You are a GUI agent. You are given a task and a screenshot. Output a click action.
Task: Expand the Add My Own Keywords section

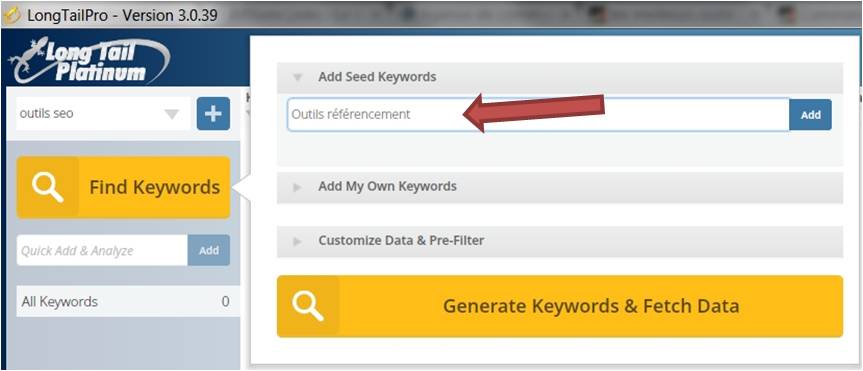(x=298, y=187)
